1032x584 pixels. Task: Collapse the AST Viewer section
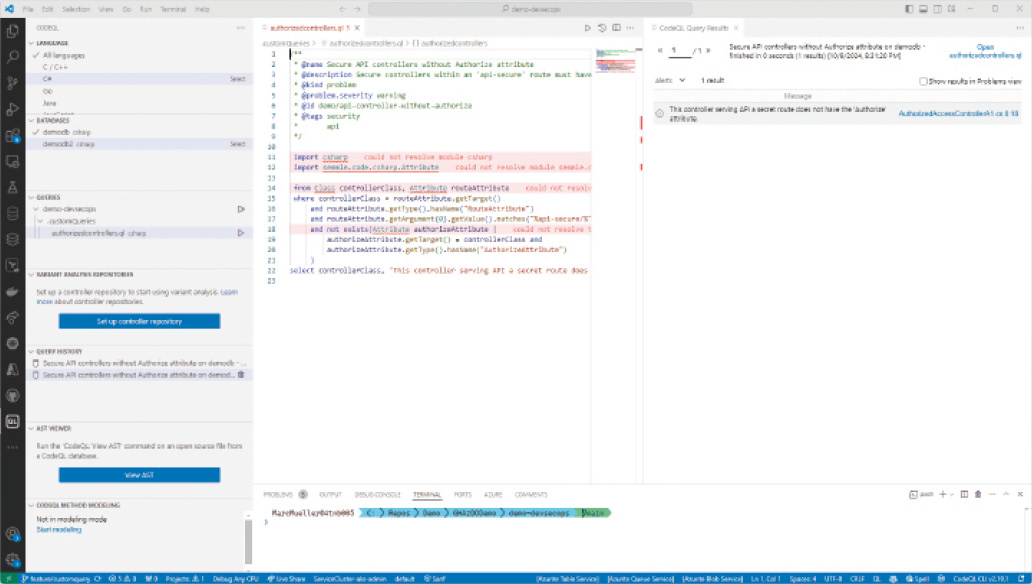[31, 429]
